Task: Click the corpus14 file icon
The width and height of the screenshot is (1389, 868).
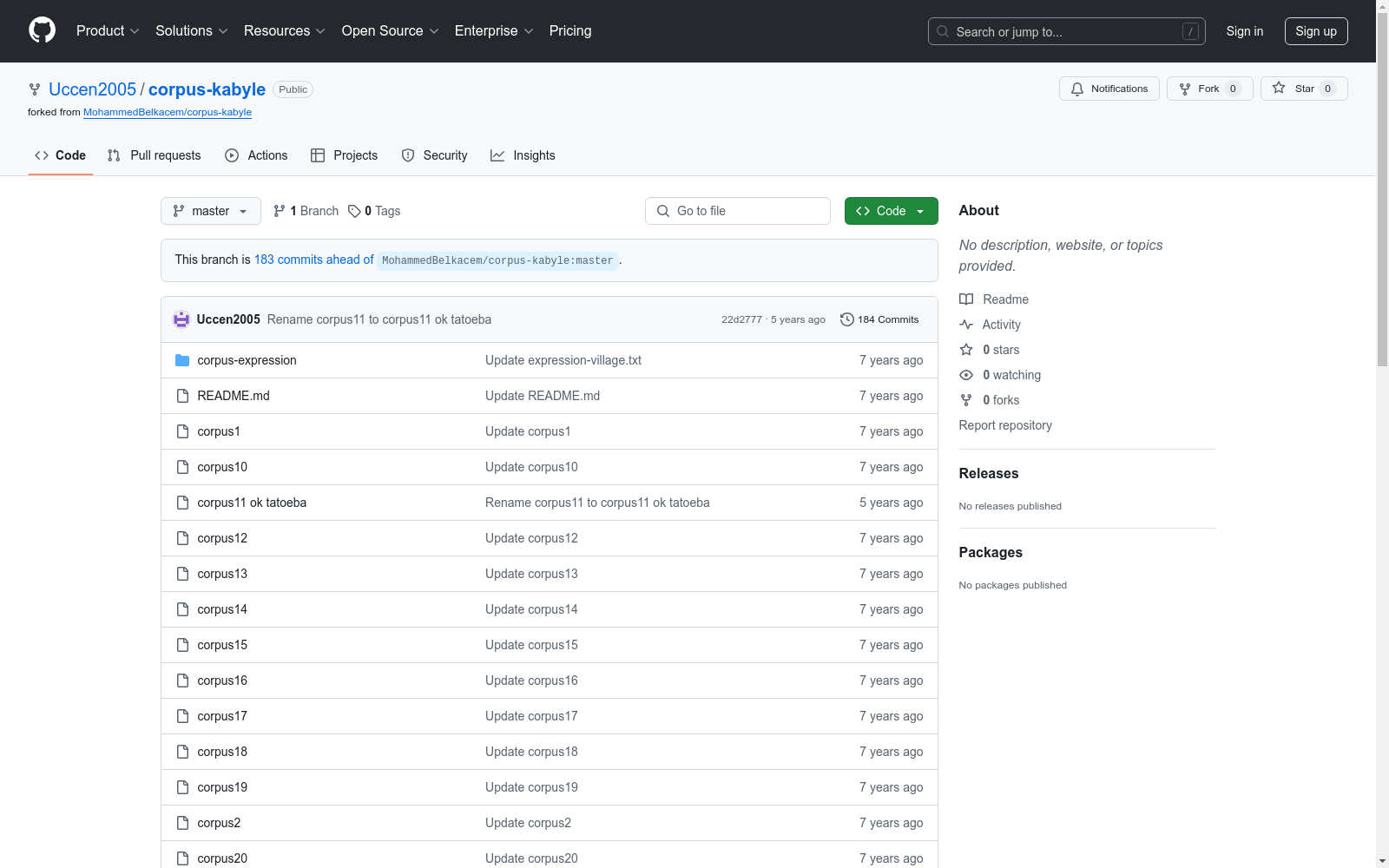Action: (x=182, y=609)
